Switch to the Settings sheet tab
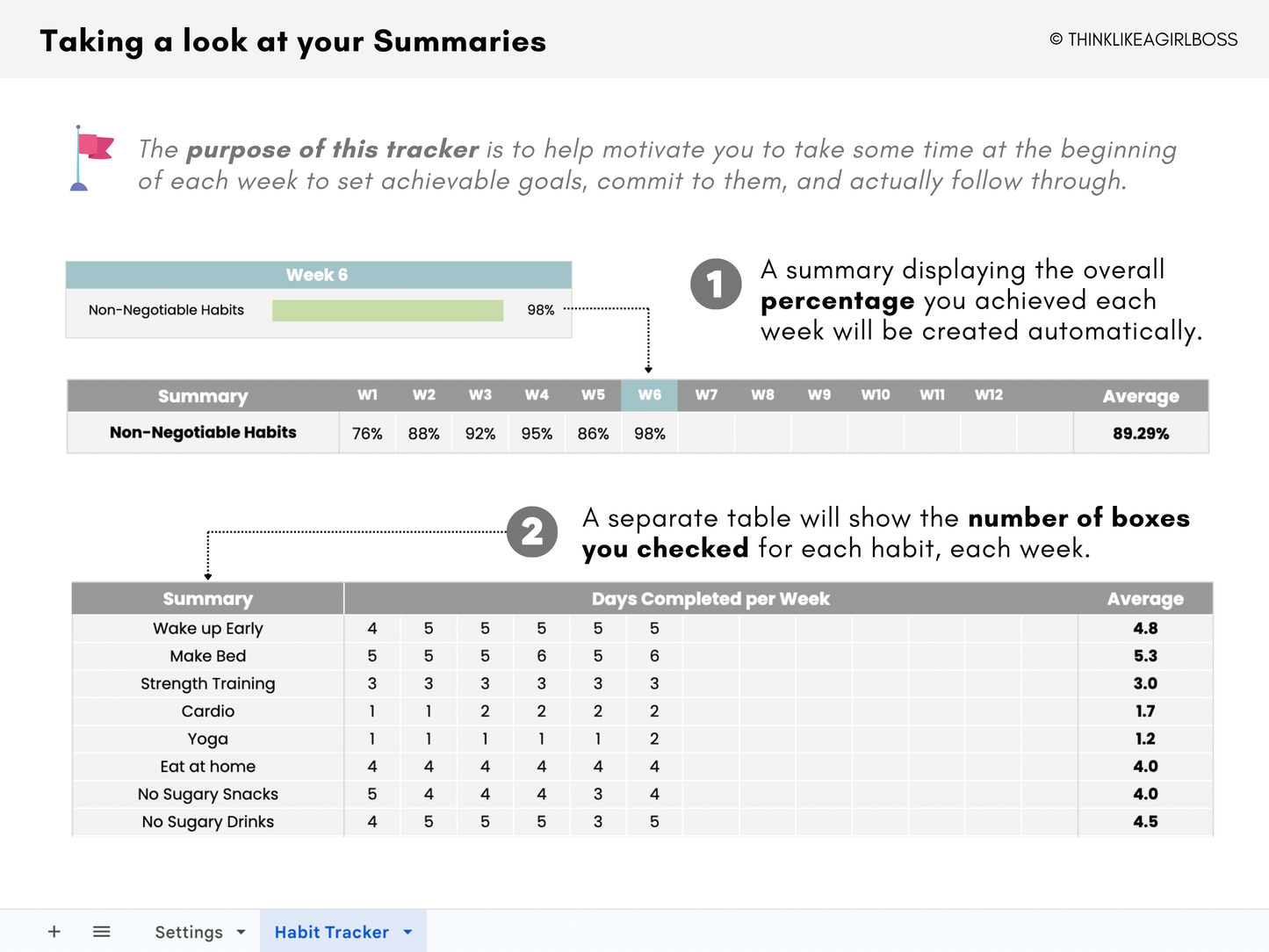This screenshot has width=1269, height=952. tap(189, 933)
